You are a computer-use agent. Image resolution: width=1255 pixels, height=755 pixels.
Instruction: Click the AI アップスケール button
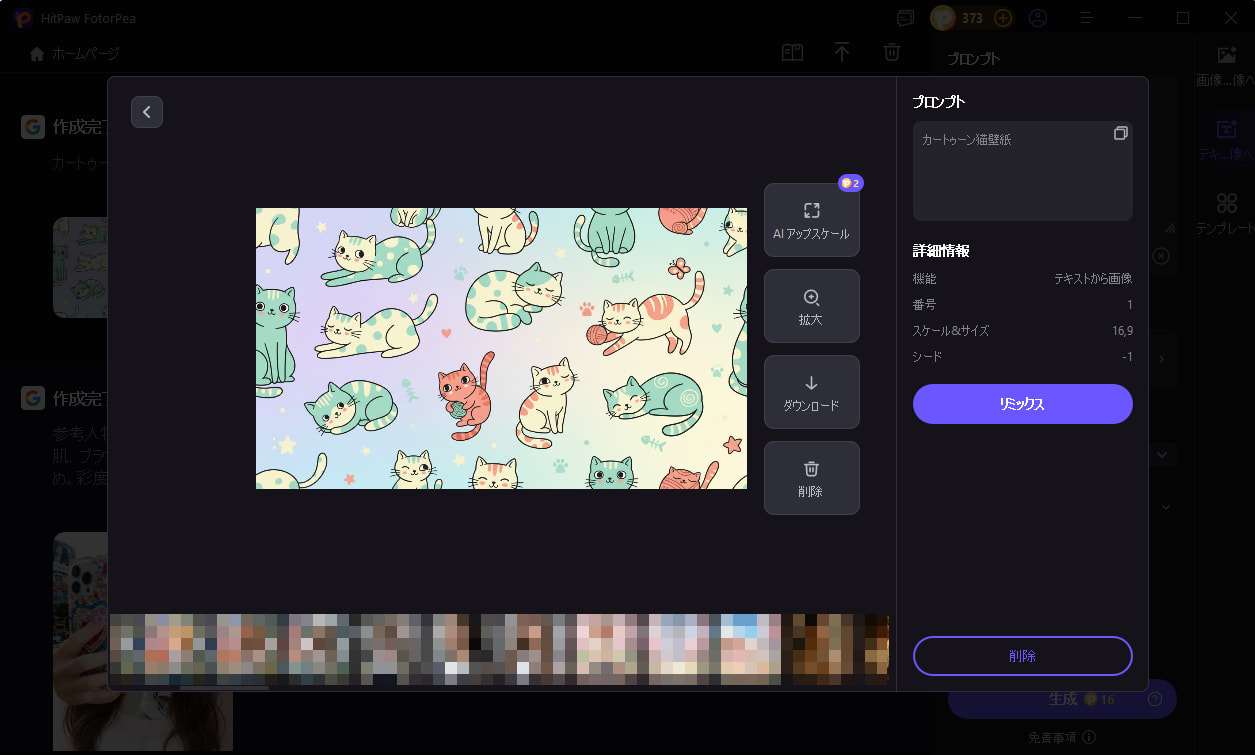tap(811, 221)
